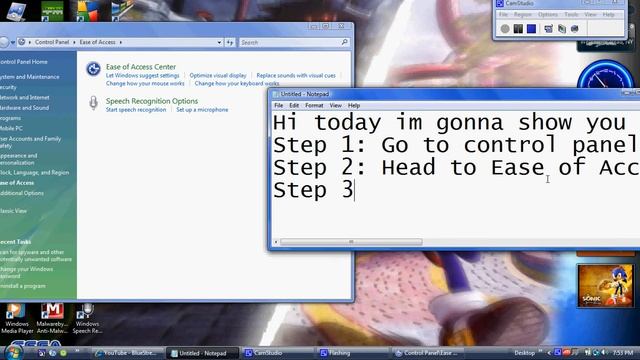Click the Notepad horizontal scrollbar thumb

pyautogui.click(x=351, y=242)
